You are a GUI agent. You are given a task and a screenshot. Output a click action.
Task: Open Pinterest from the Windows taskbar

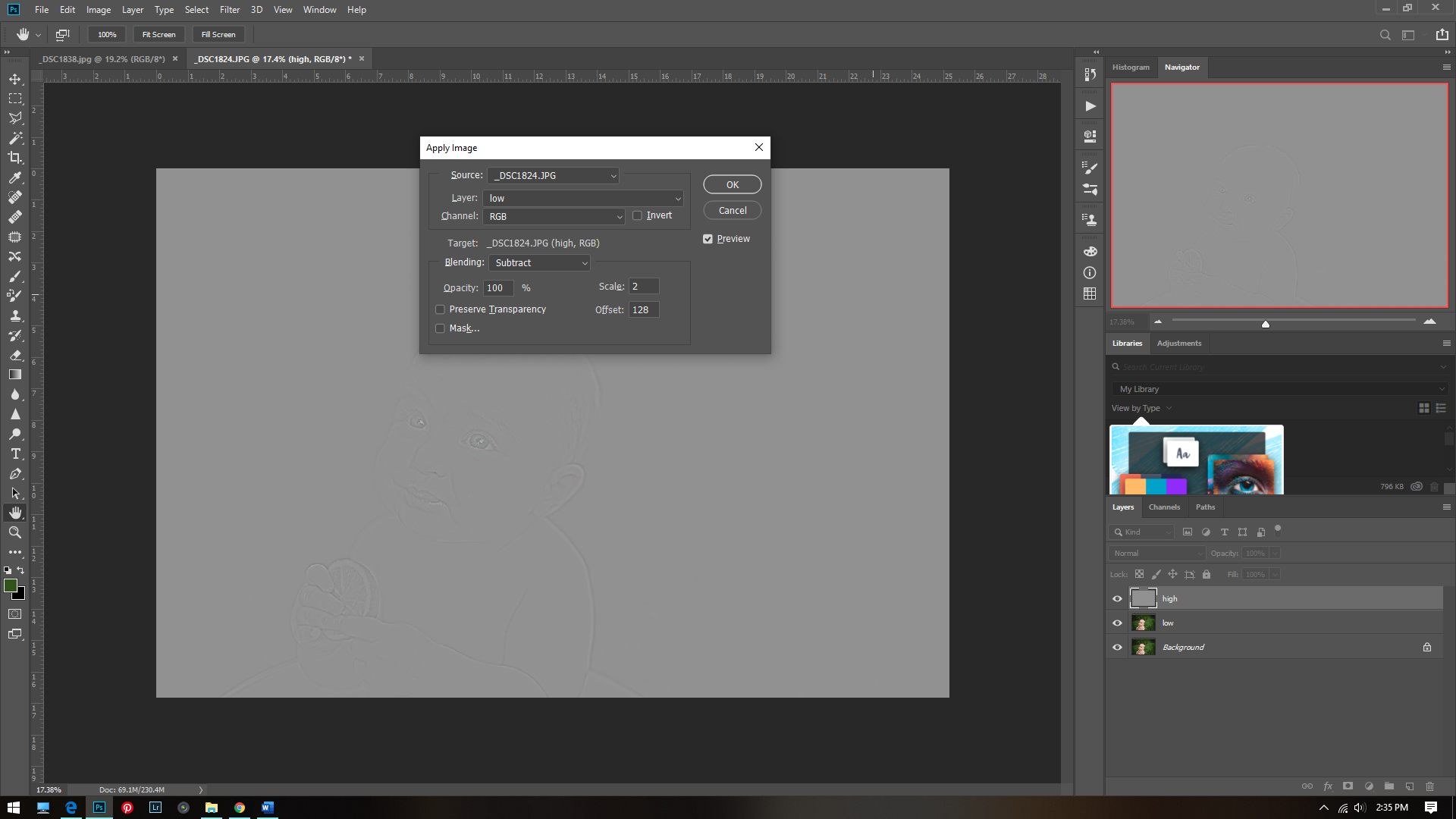click(127, 808)
